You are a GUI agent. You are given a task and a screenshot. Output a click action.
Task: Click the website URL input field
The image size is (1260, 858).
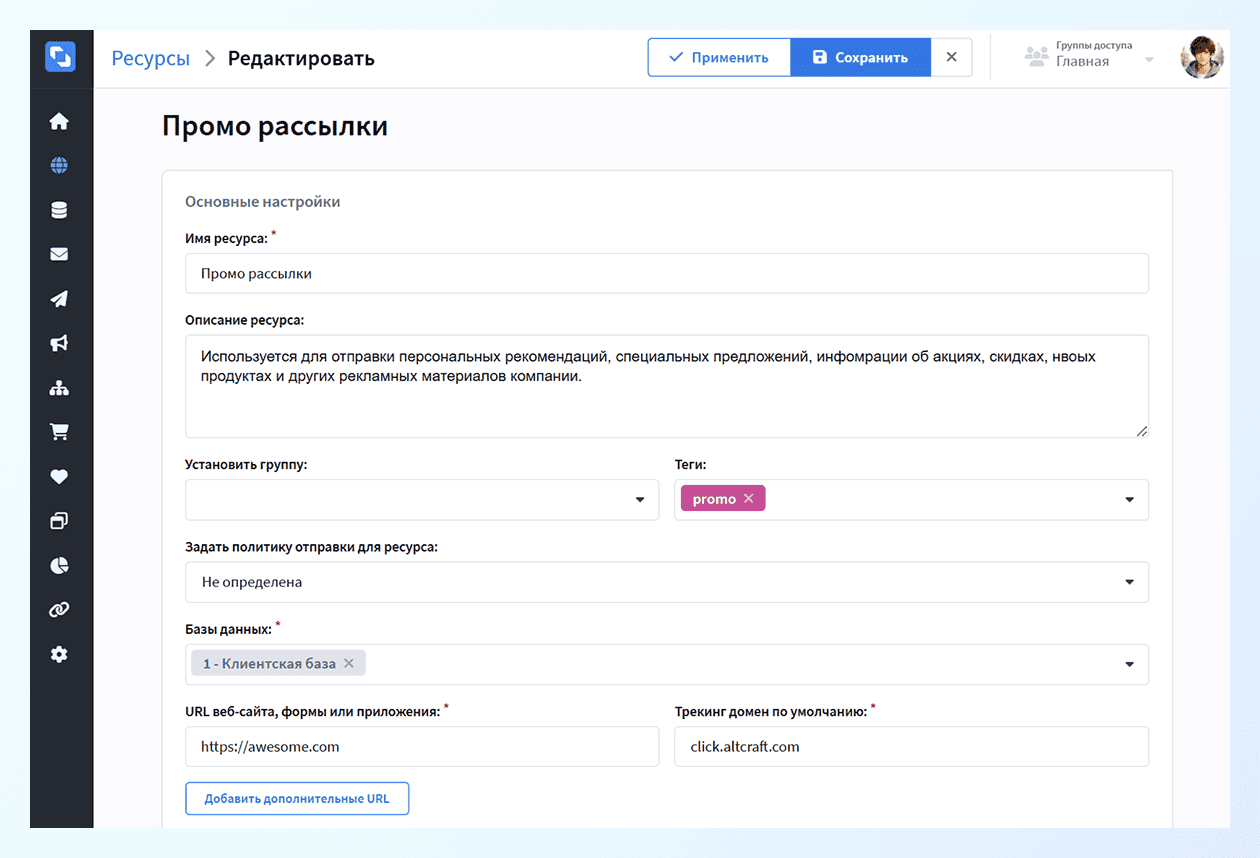[420, 746]
